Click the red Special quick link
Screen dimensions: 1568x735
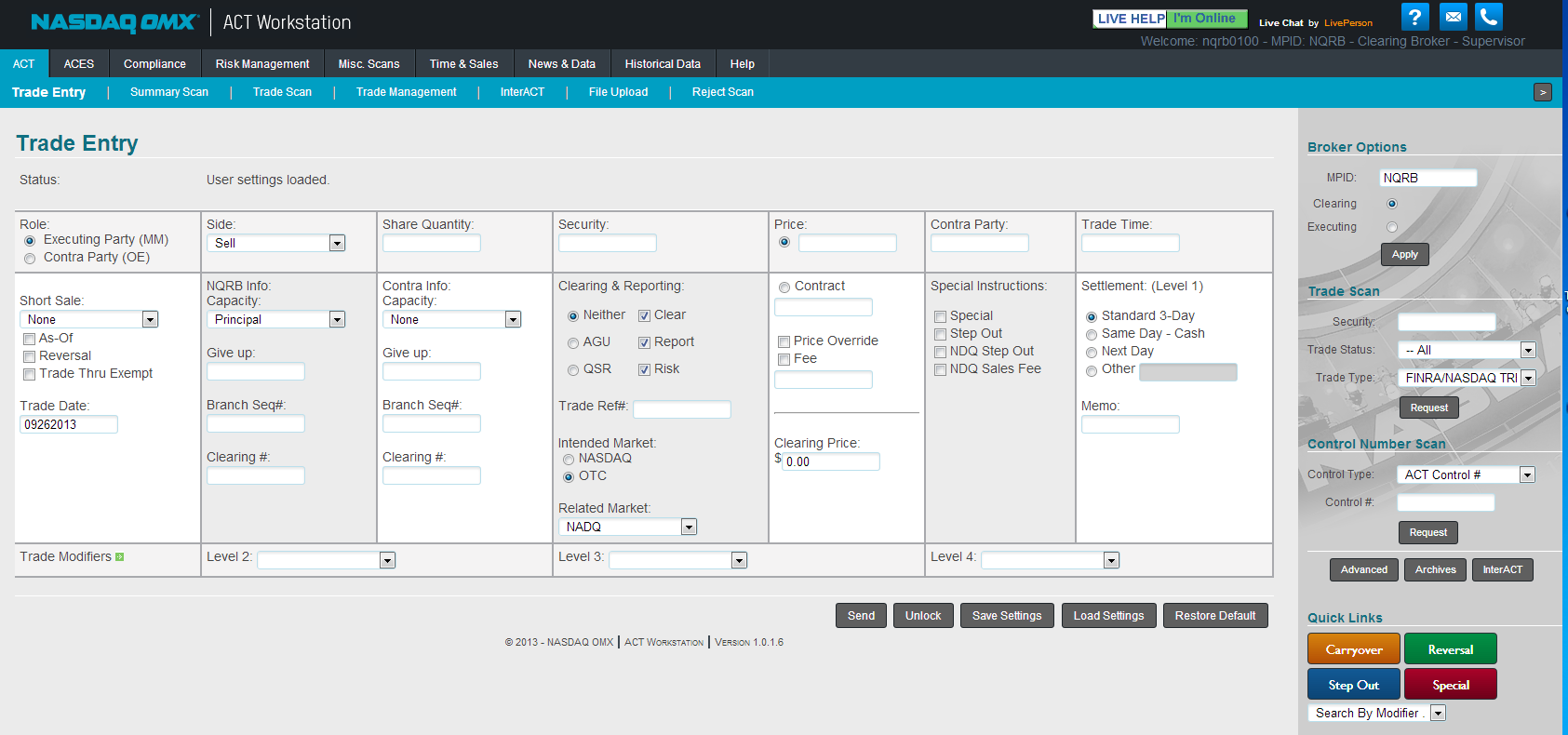click(x=1451, y=685)
